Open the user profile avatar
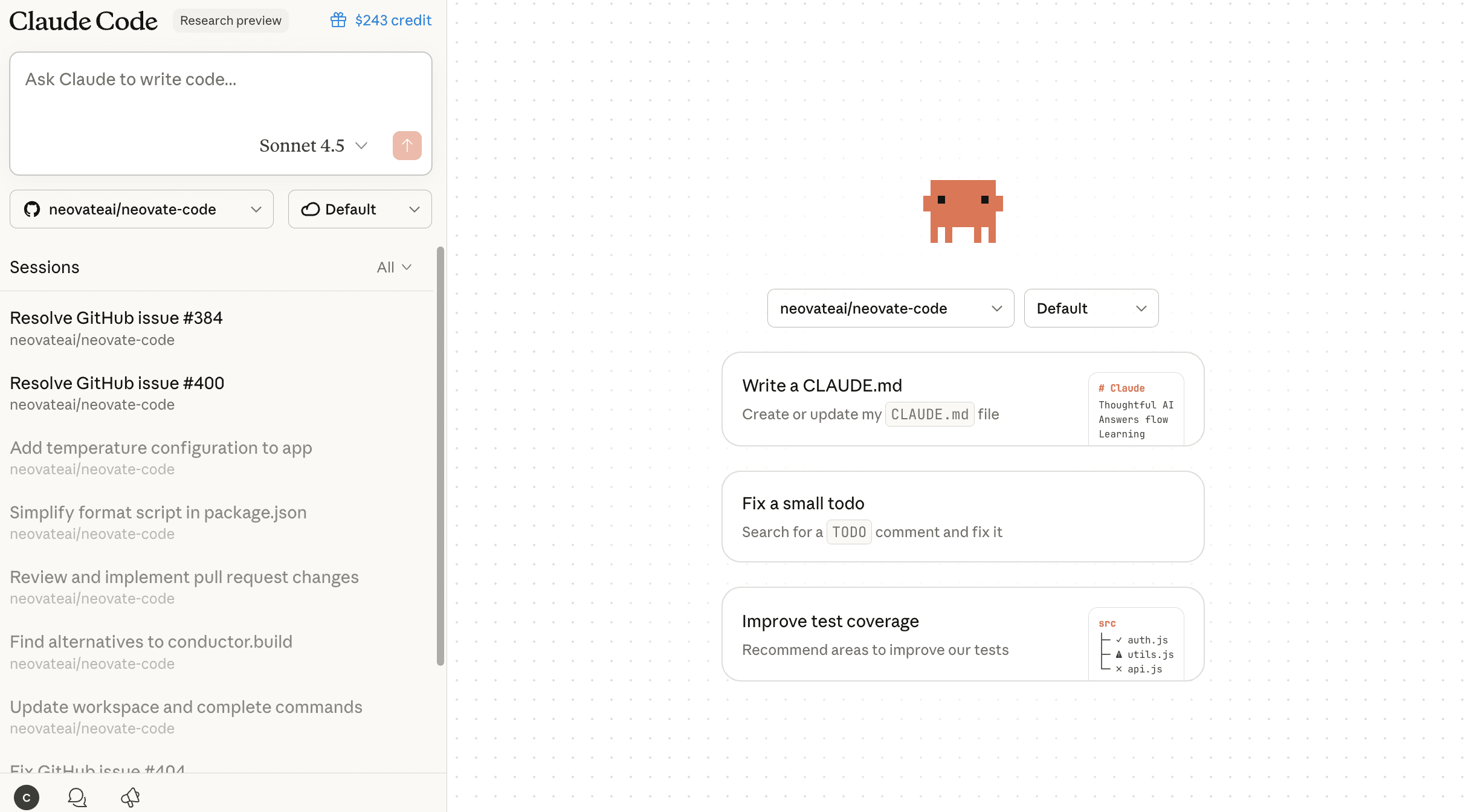This screenshot has width=1478, height=812. pyautogui.click(x=27, y=797)
